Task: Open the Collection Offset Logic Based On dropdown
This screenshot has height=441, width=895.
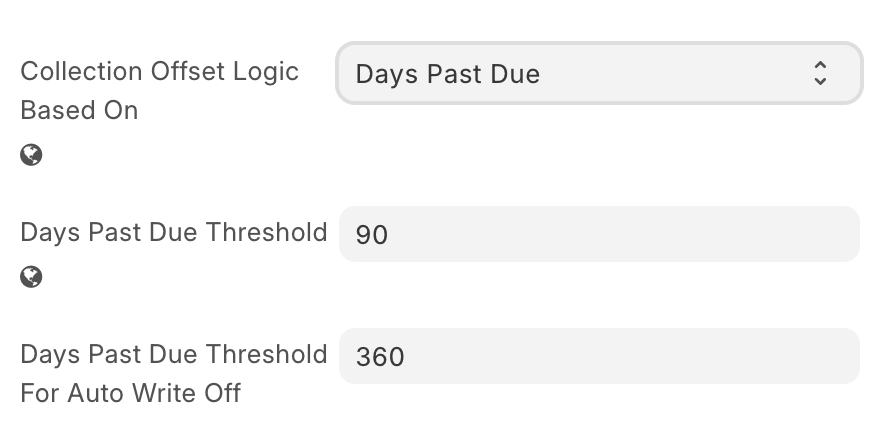Action: (x=599, y=74)
